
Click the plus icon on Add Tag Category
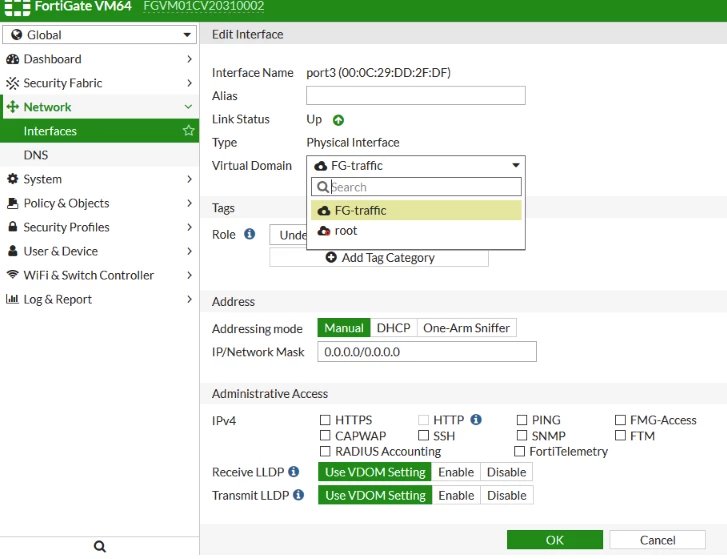click(x=331, y=257)
